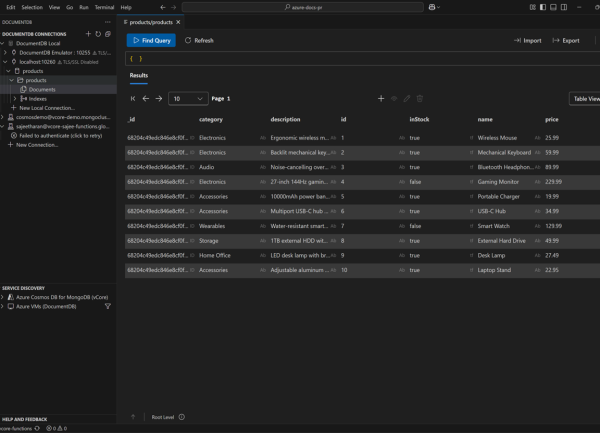Delete selected document trash icon
The height and width of the screenshot is (433, 600).
[420, 99]
